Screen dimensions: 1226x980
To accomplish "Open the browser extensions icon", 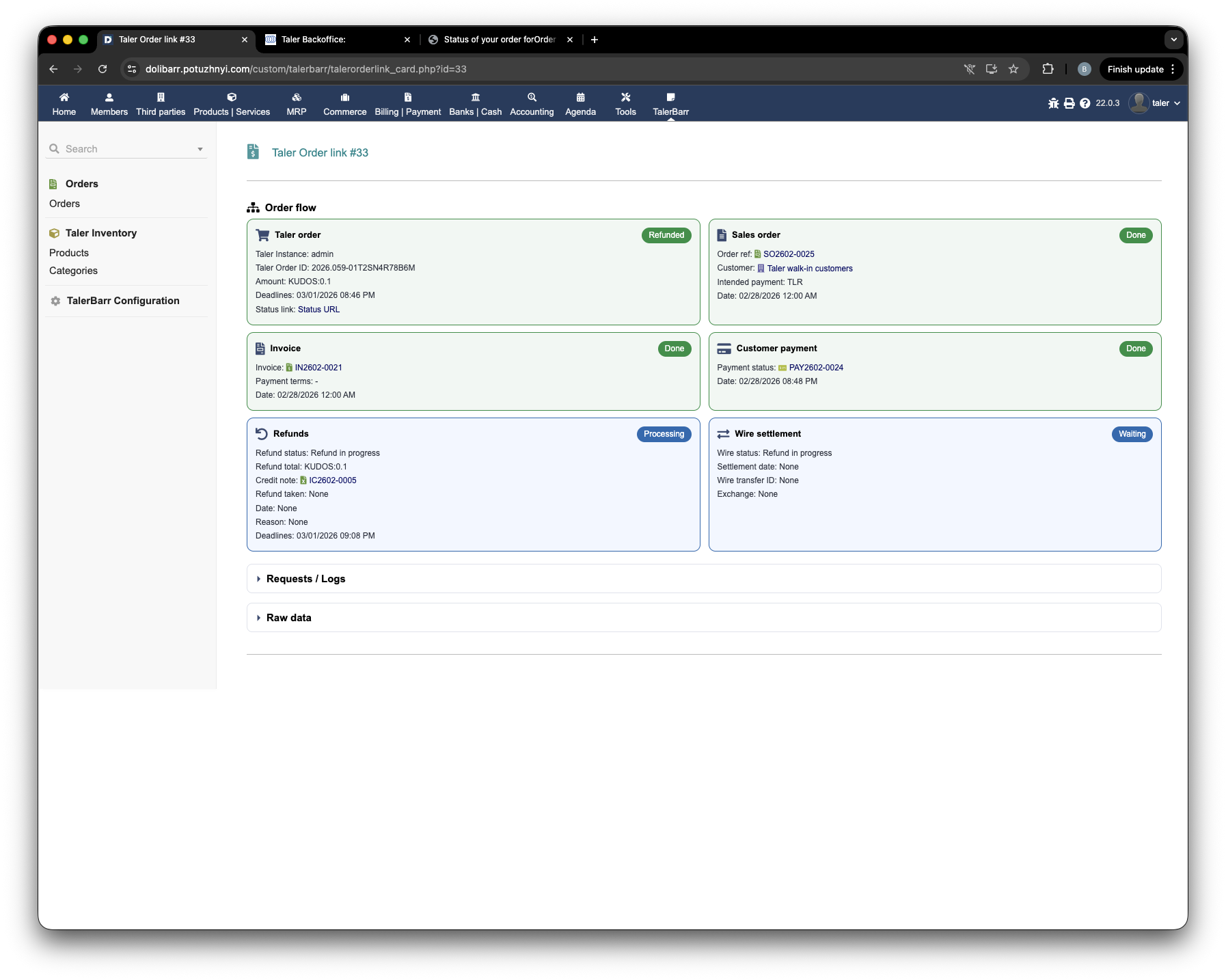I will pos(1048,69).
